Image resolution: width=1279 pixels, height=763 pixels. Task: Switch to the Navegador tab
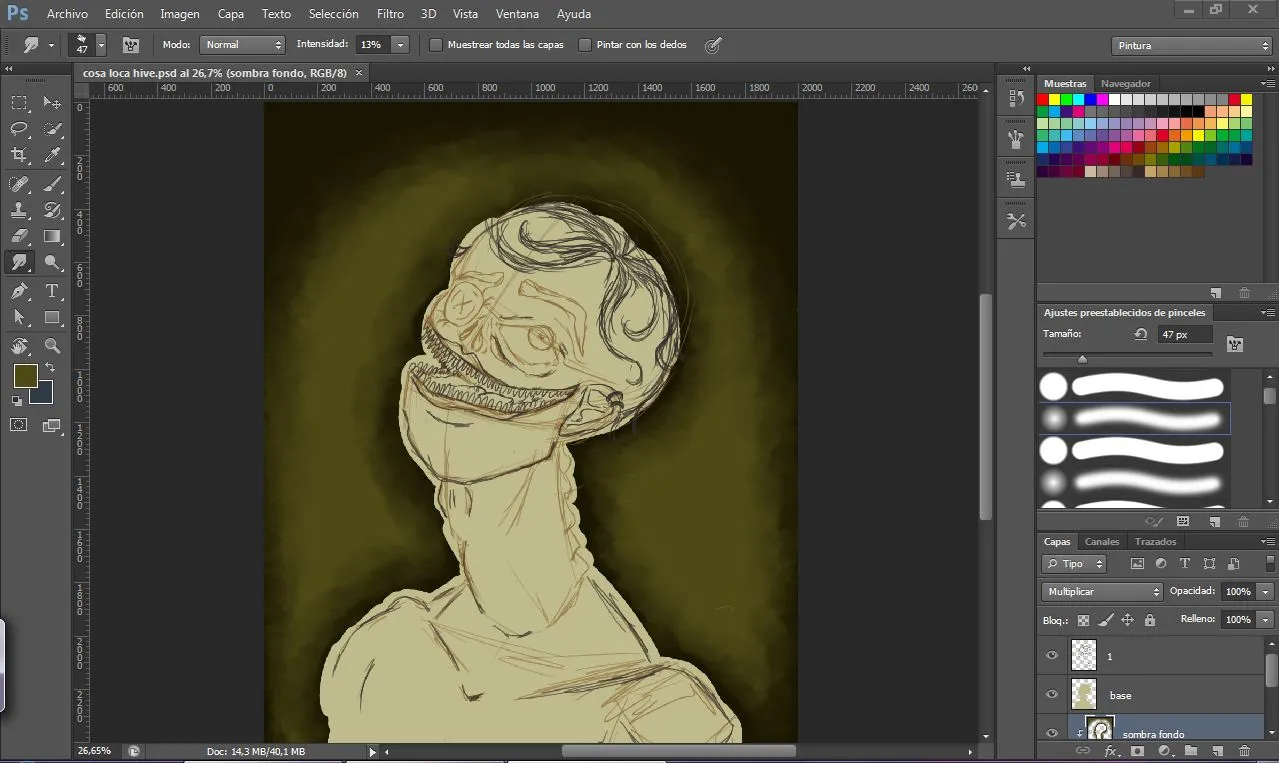pos(1126,83)
